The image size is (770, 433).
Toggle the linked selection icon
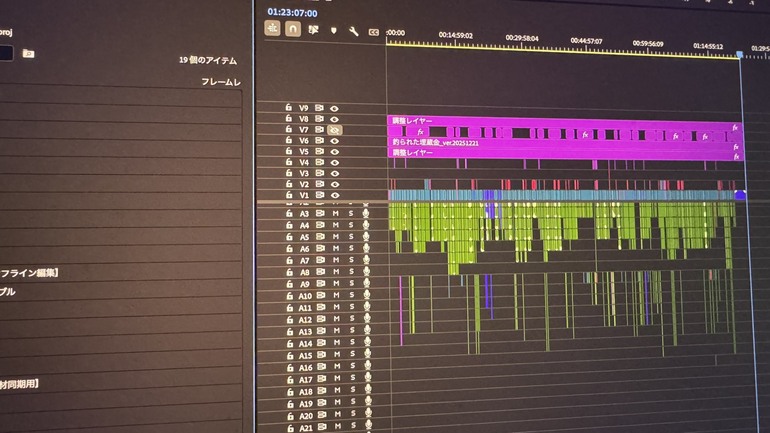(x=313, y=30)
